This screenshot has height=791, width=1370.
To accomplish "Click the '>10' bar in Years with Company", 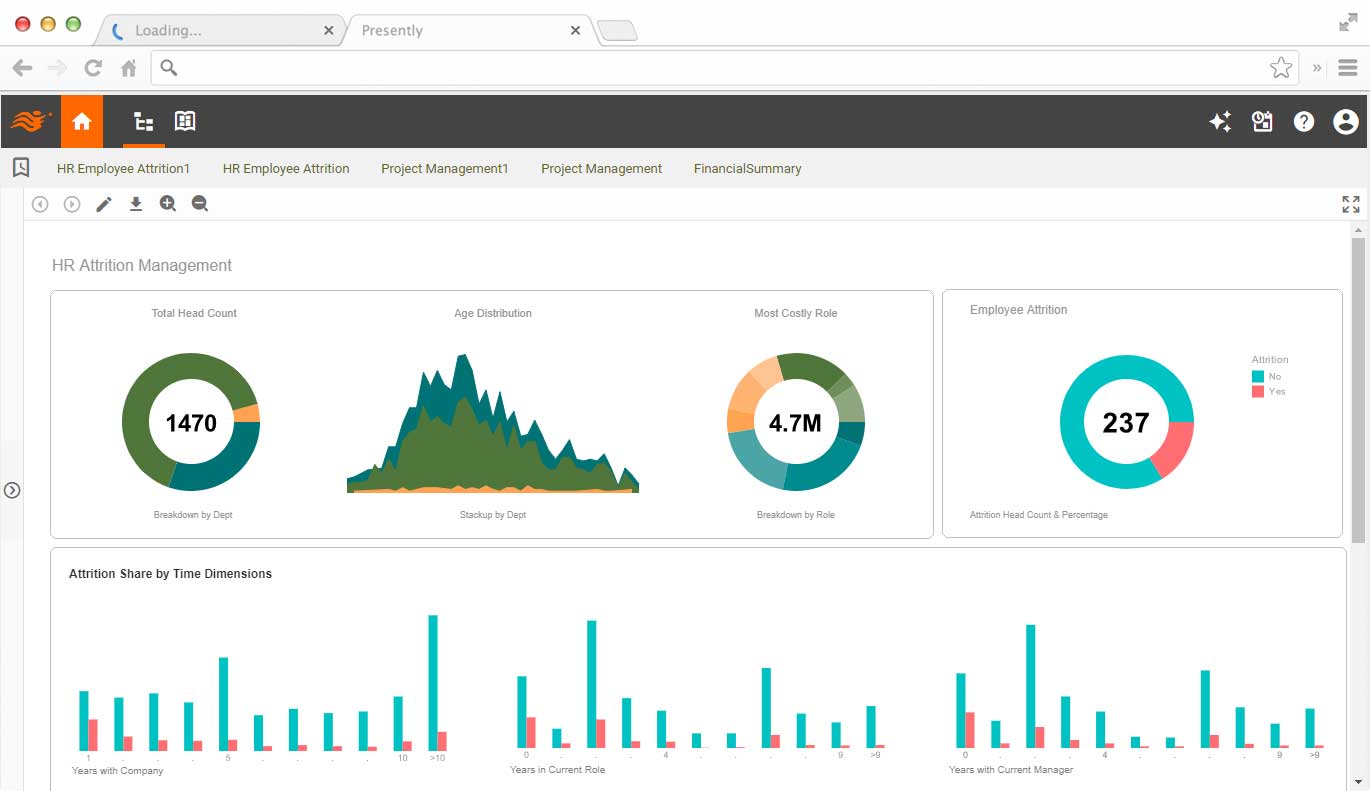I will click(433, 683).
